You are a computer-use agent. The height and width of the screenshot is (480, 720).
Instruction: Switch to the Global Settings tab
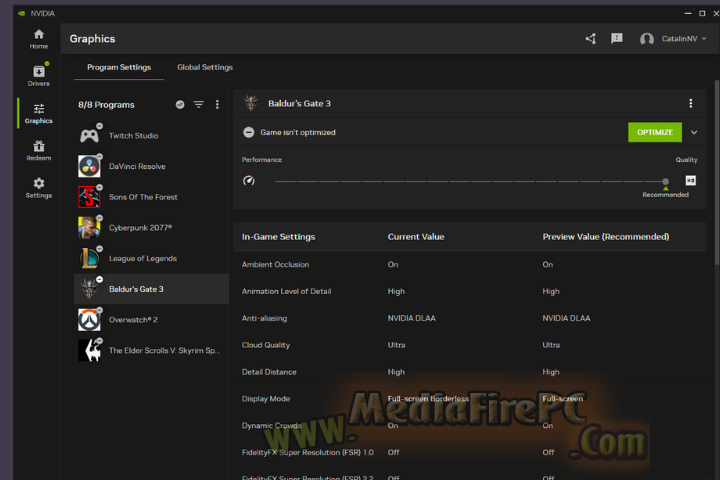[205, 67]
